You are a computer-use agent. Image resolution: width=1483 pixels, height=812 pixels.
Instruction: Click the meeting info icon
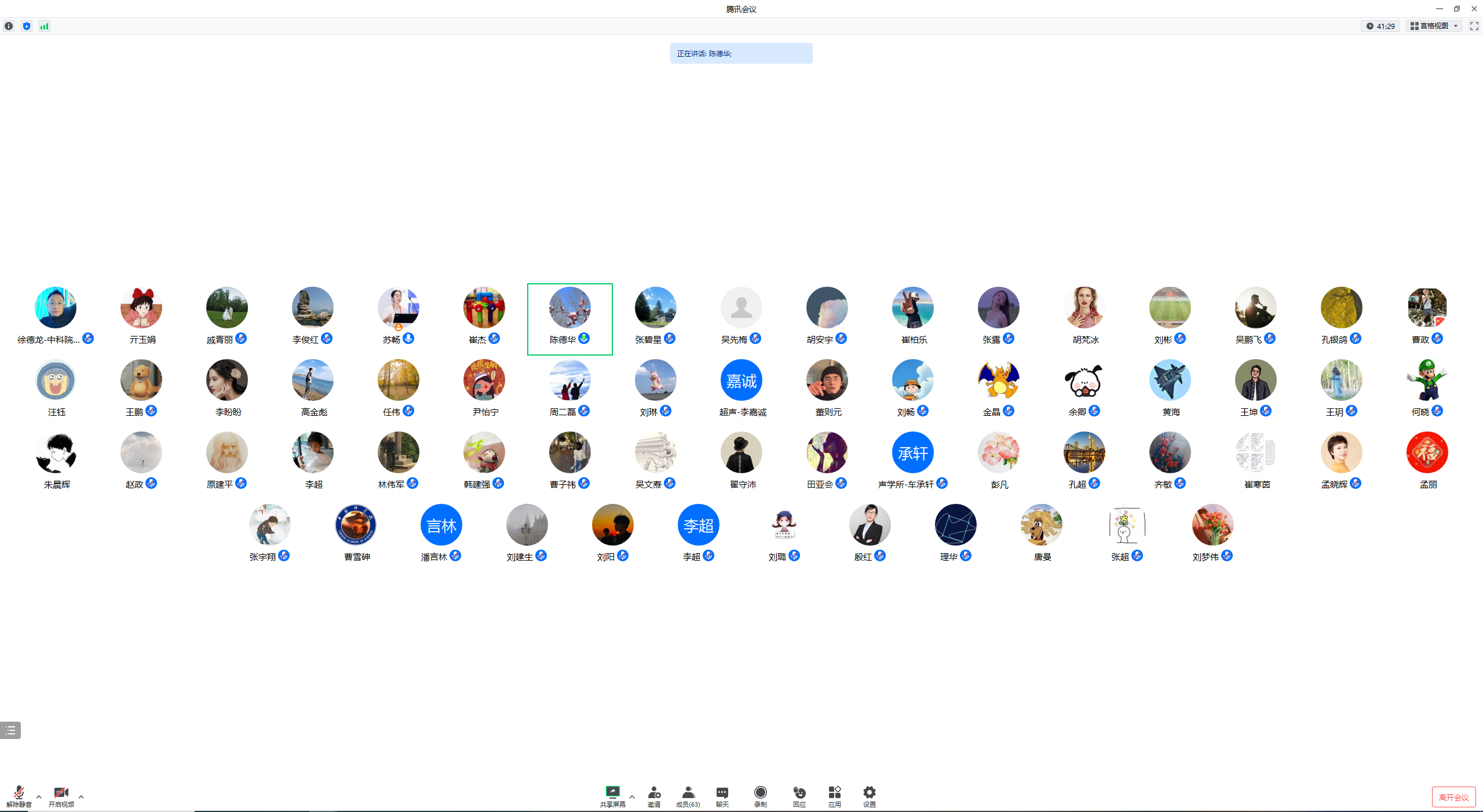9,26
